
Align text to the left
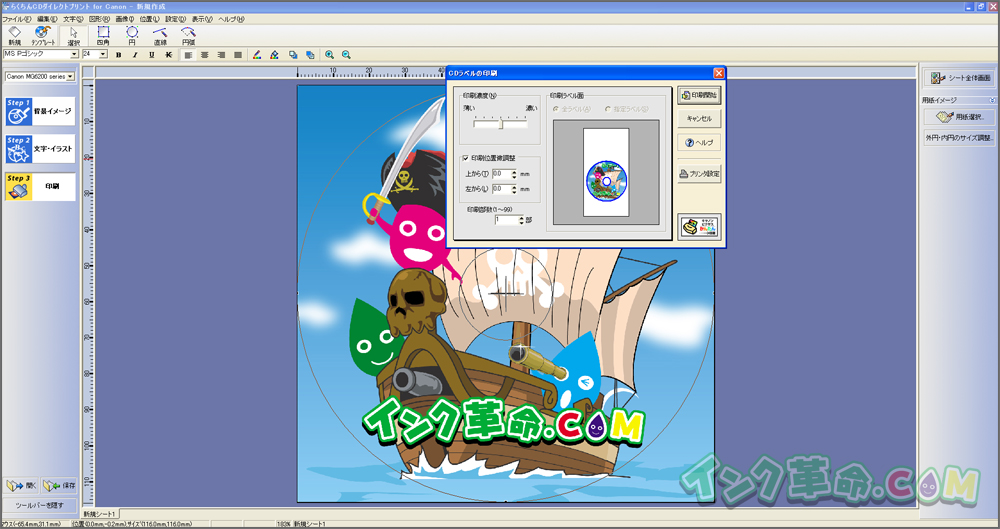pyautogui.click(x=188, y=55)
